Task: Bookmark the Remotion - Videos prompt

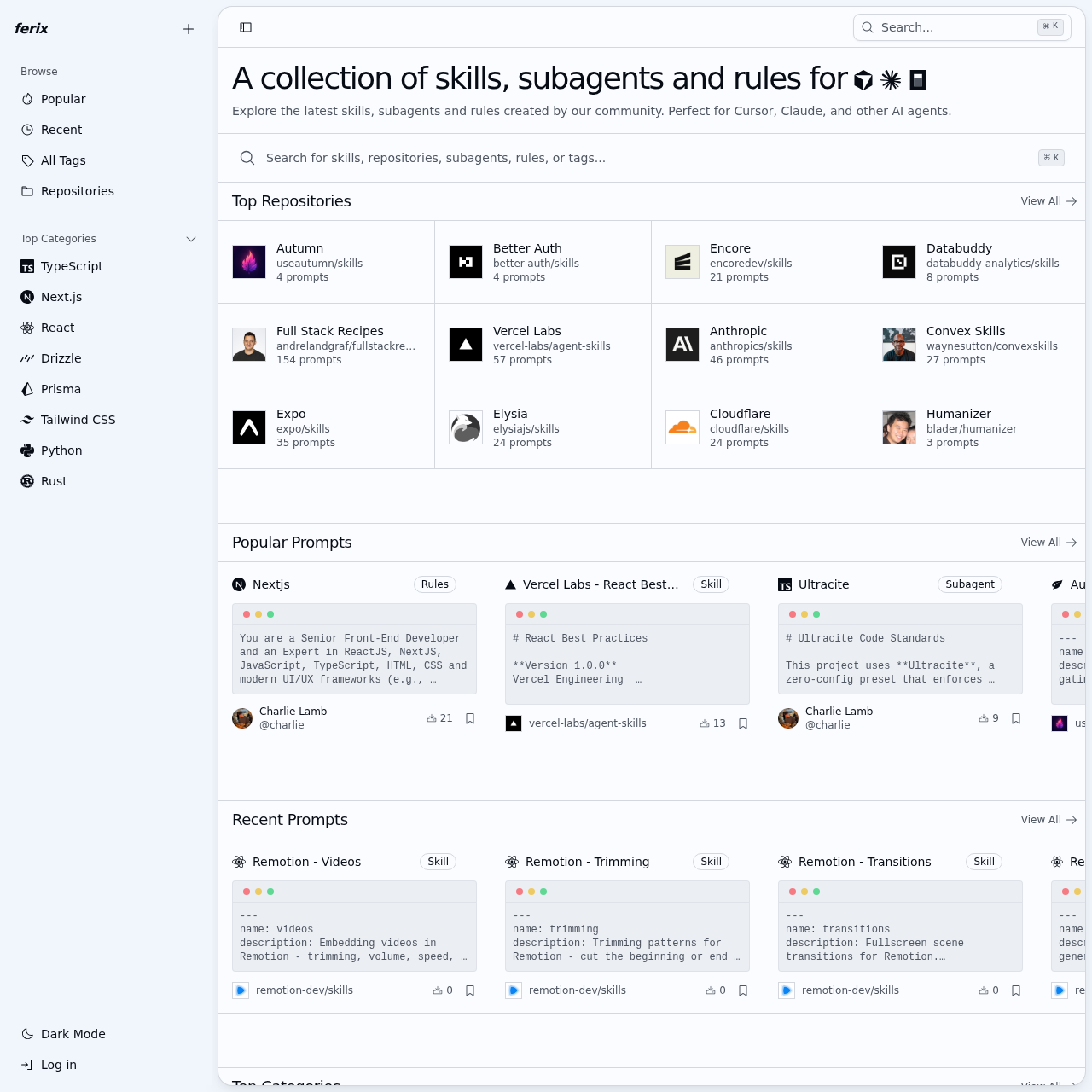Action: [470, 990]
